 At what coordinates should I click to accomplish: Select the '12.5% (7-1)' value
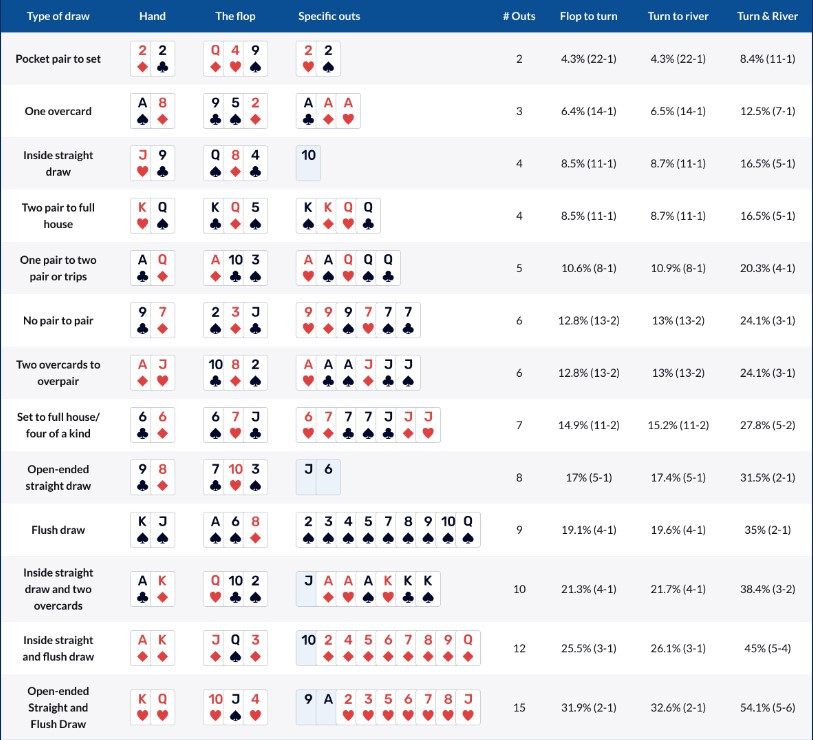[x=767, y=111]
